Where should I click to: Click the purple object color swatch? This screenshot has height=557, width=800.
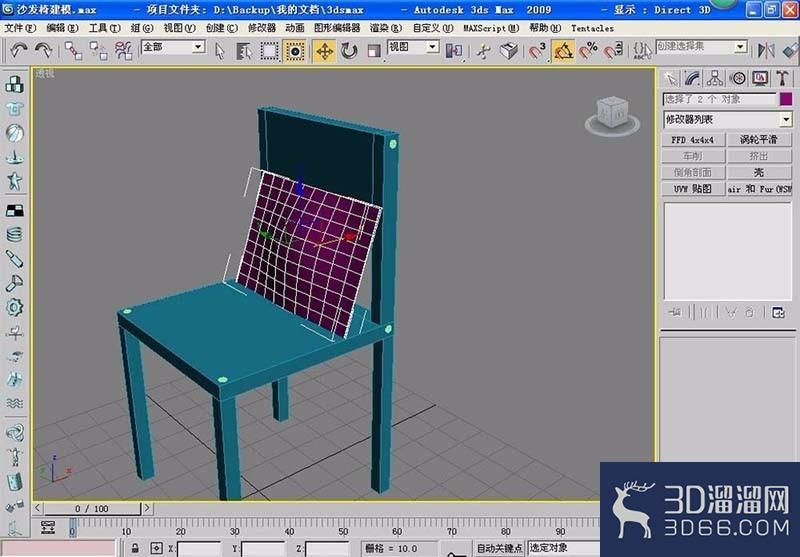tap(786, 99)
